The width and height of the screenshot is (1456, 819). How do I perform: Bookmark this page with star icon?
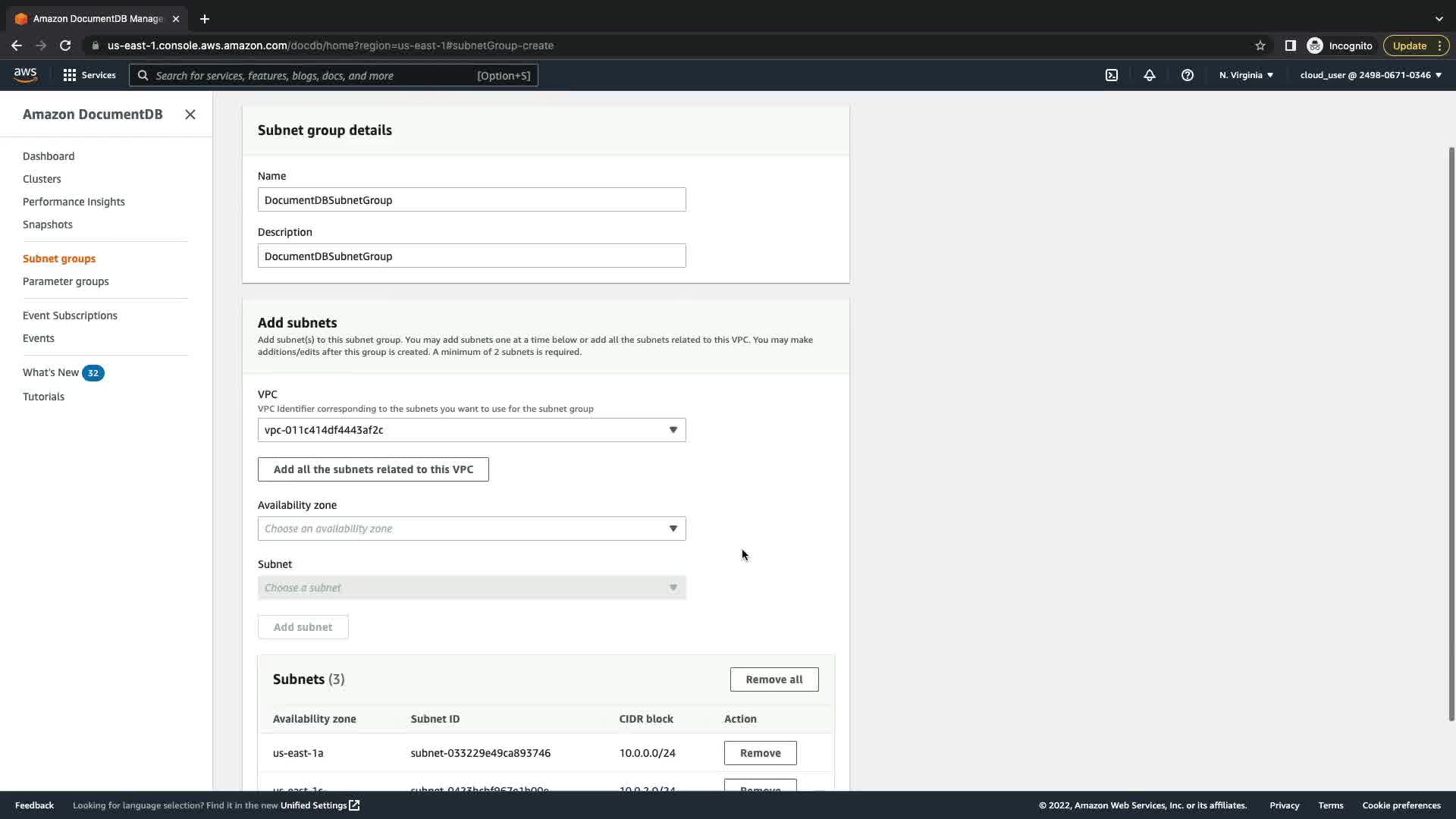(x=1260, y=45)
